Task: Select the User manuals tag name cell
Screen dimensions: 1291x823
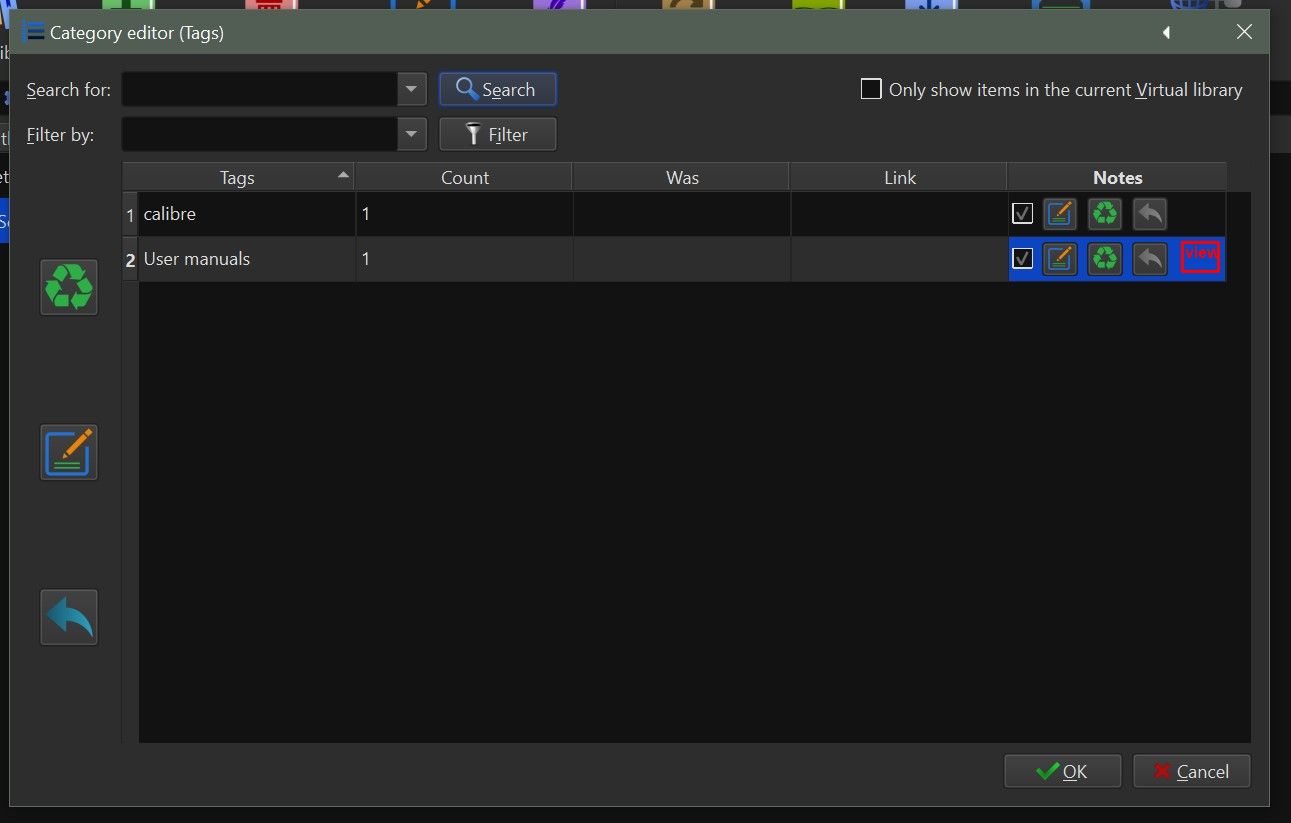Action: click(x=247, y=259)
